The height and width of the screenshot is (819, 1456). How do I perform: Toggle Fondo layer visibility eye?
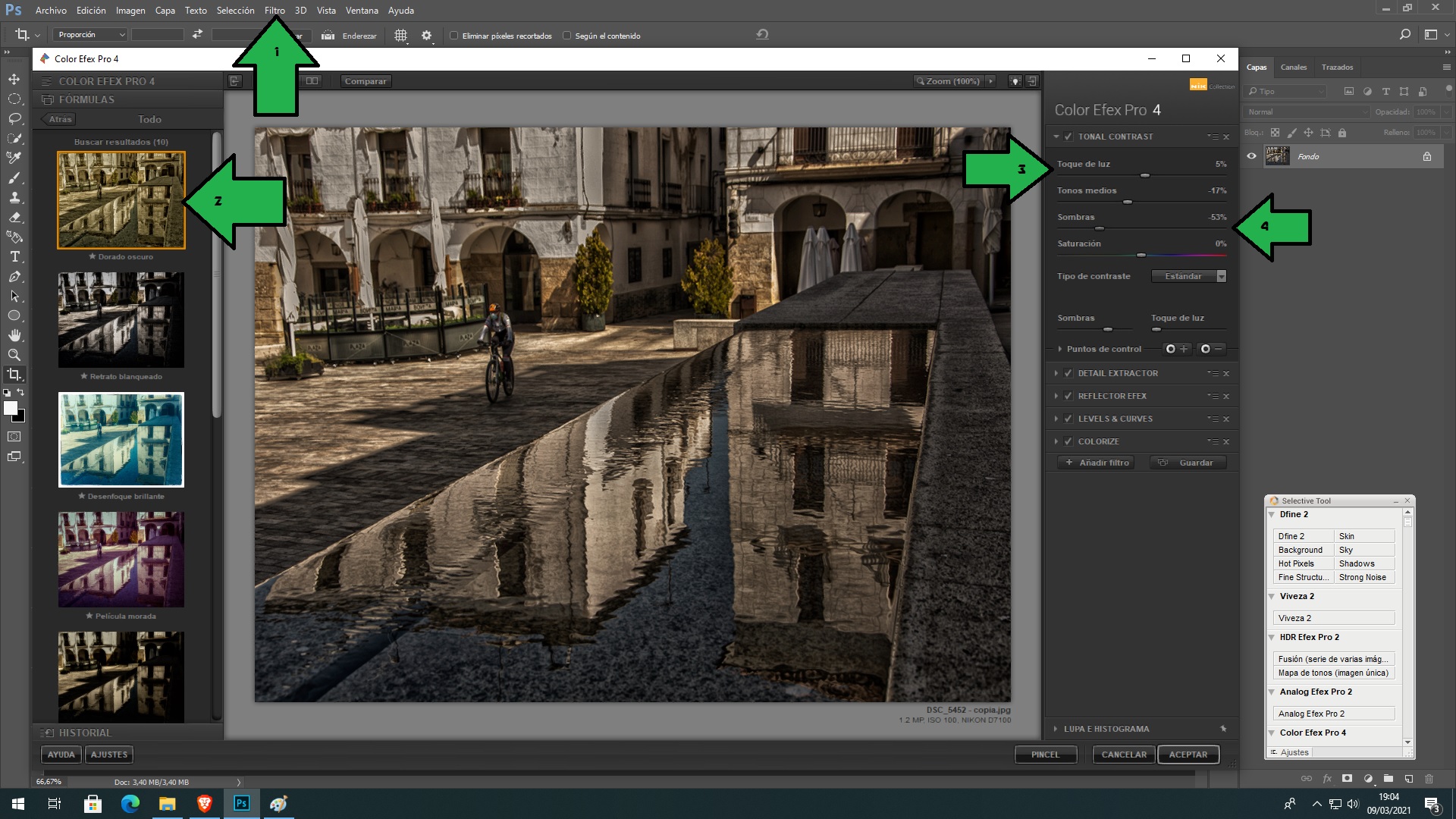pos(1251,156)
